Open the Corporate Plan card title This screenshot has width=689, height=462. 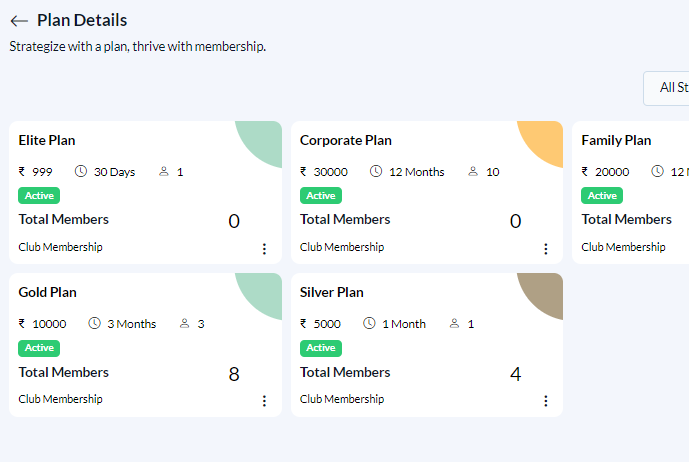[346, 140]
